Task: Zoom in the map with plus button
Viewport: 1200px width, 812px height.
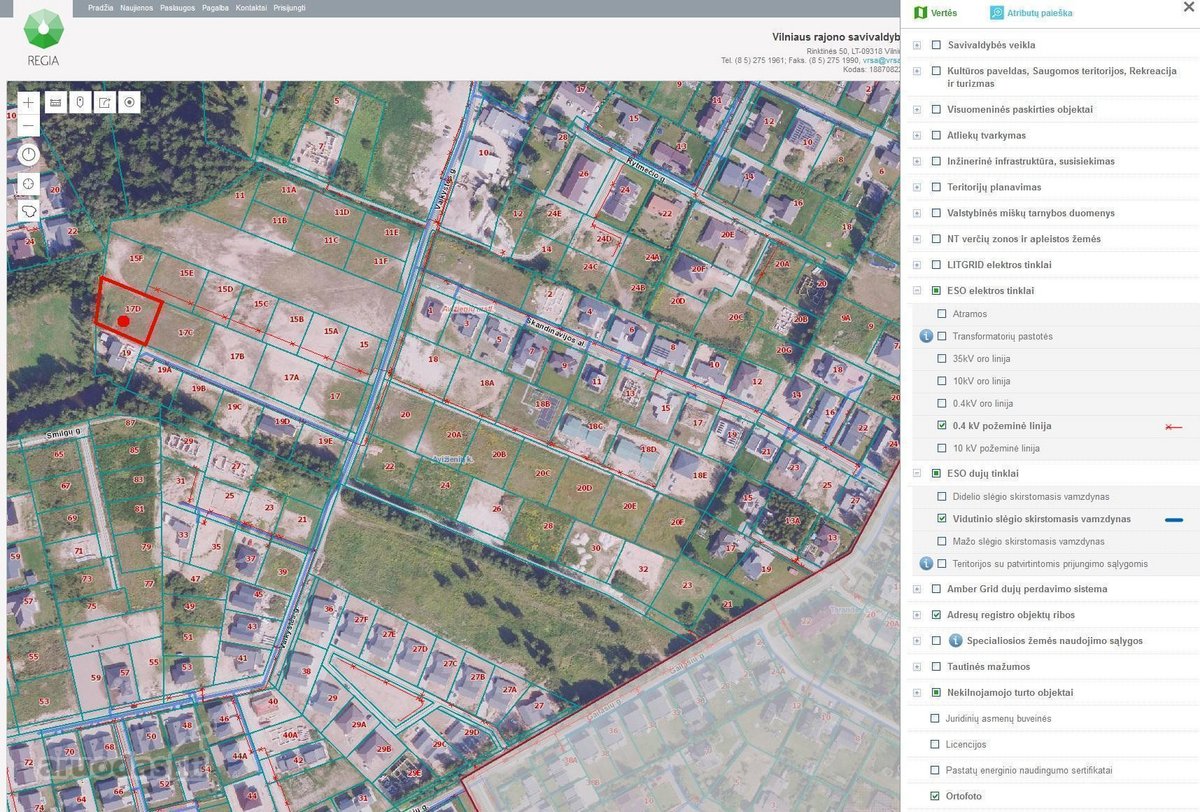Action: click(x=28, y=103)
